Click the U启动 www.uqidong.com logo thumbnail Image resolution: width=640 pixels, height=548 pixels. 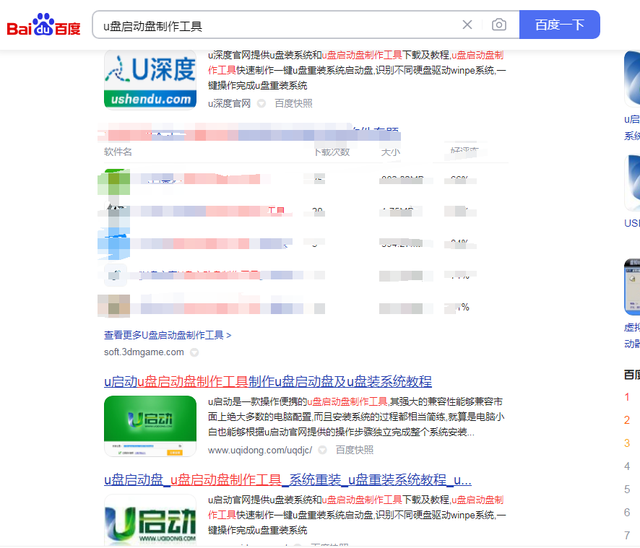pos(150,520)
